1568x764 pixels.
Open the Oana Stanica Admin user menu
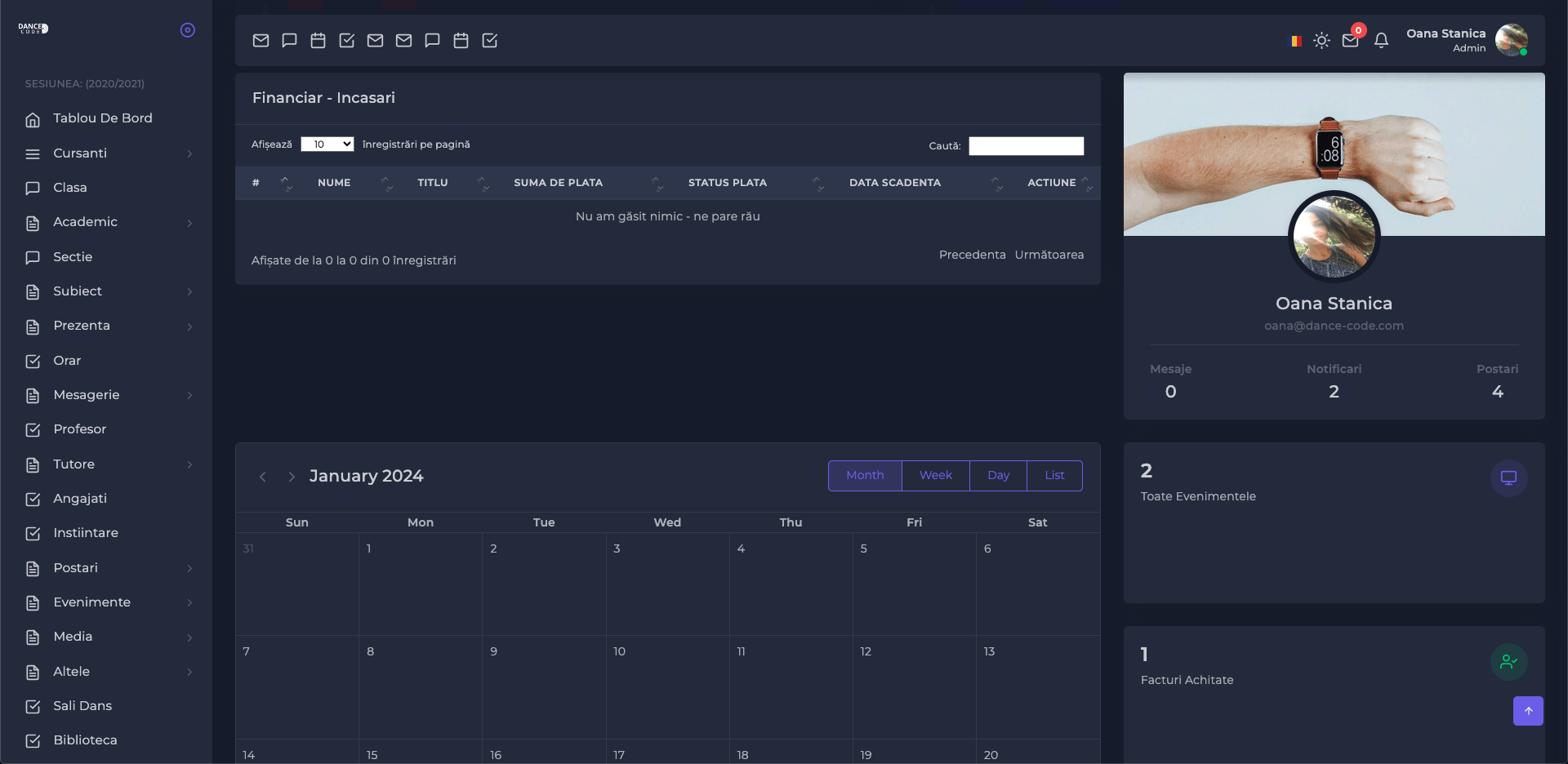(x=1467, y=40)
